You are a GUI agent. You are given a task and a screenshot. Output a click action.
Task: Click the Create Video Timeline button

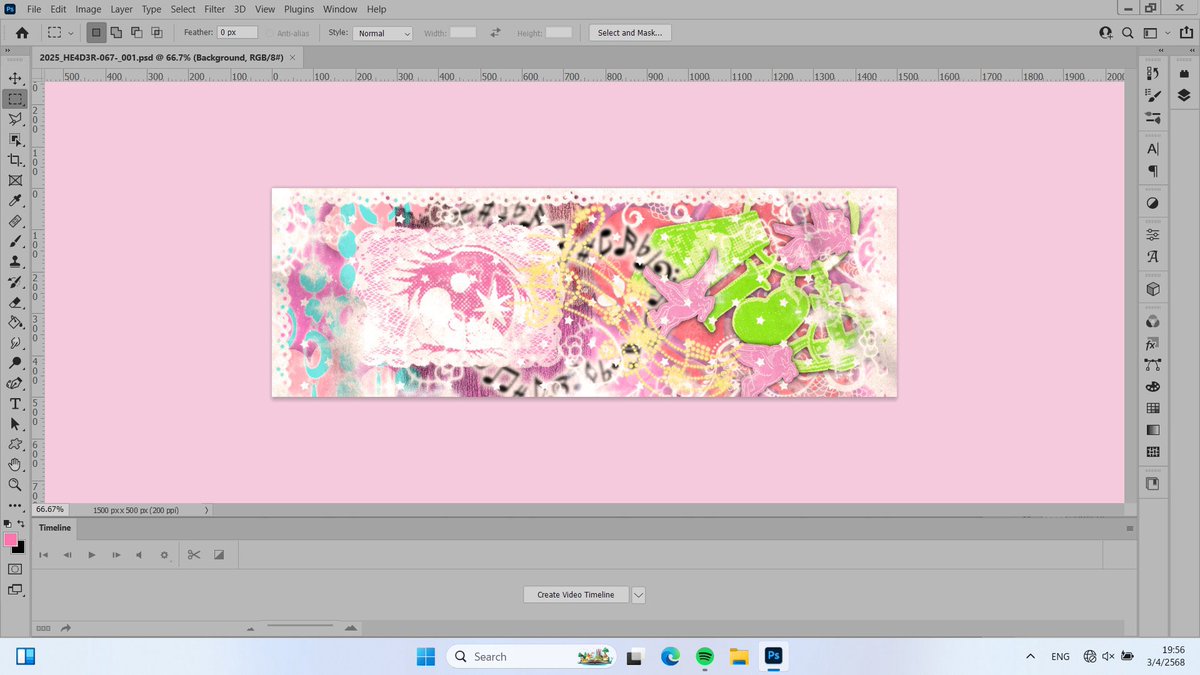[x=576, y=594]
